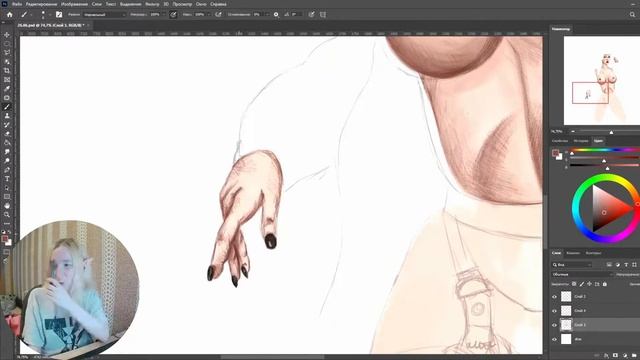Screen dimensions: 640x360
Task: Hide the top layer via eye icon
Action: click(554, 297)
